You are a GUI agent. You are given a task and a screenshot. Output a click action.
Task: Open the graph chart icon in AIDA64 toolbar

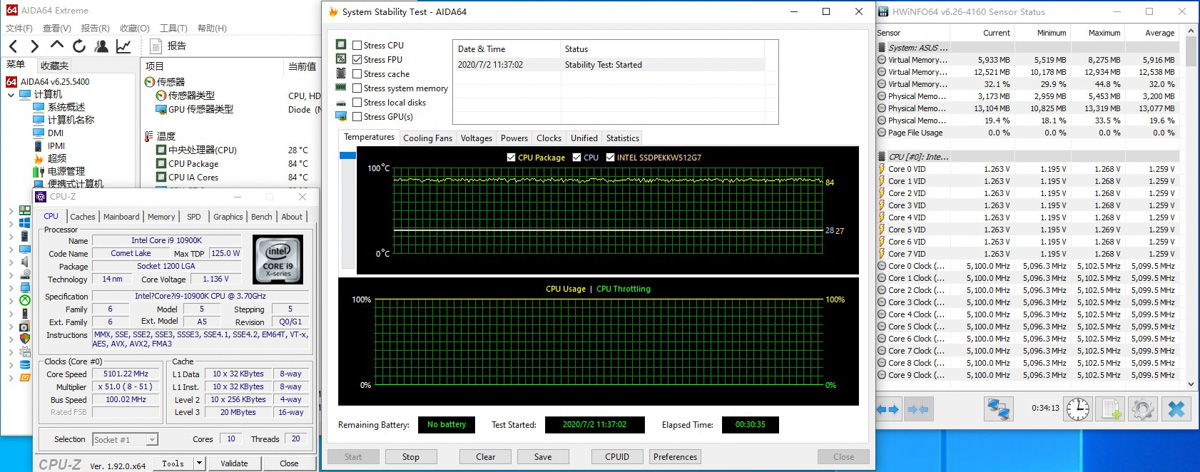pyautogui.click(x=124, y=46)
